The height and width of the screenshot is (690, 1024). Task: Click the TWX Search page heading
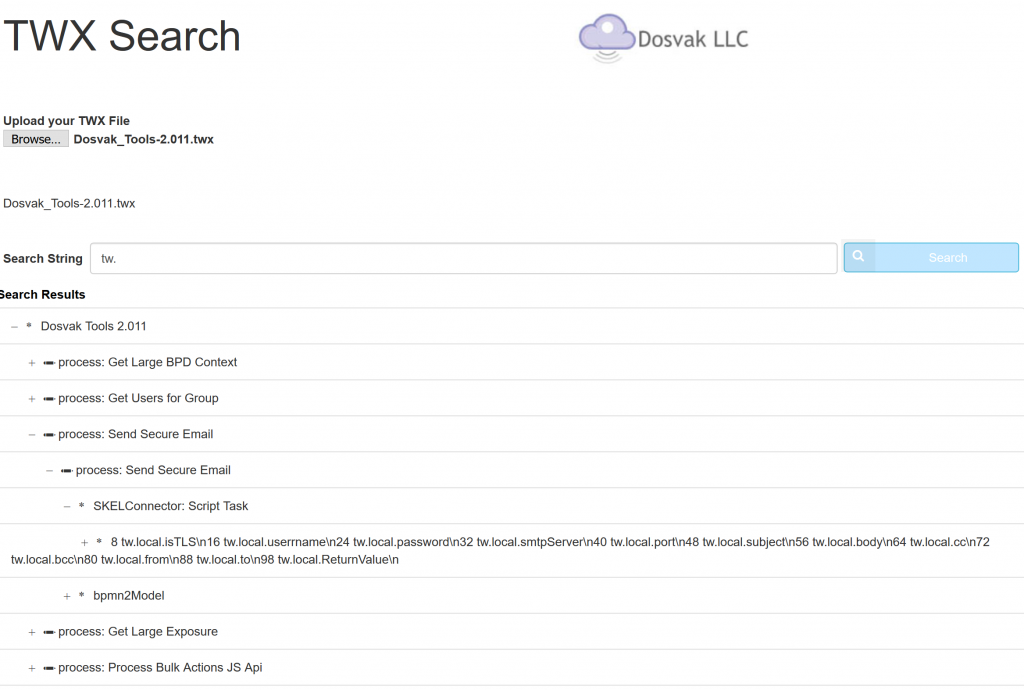pos(122,35)
